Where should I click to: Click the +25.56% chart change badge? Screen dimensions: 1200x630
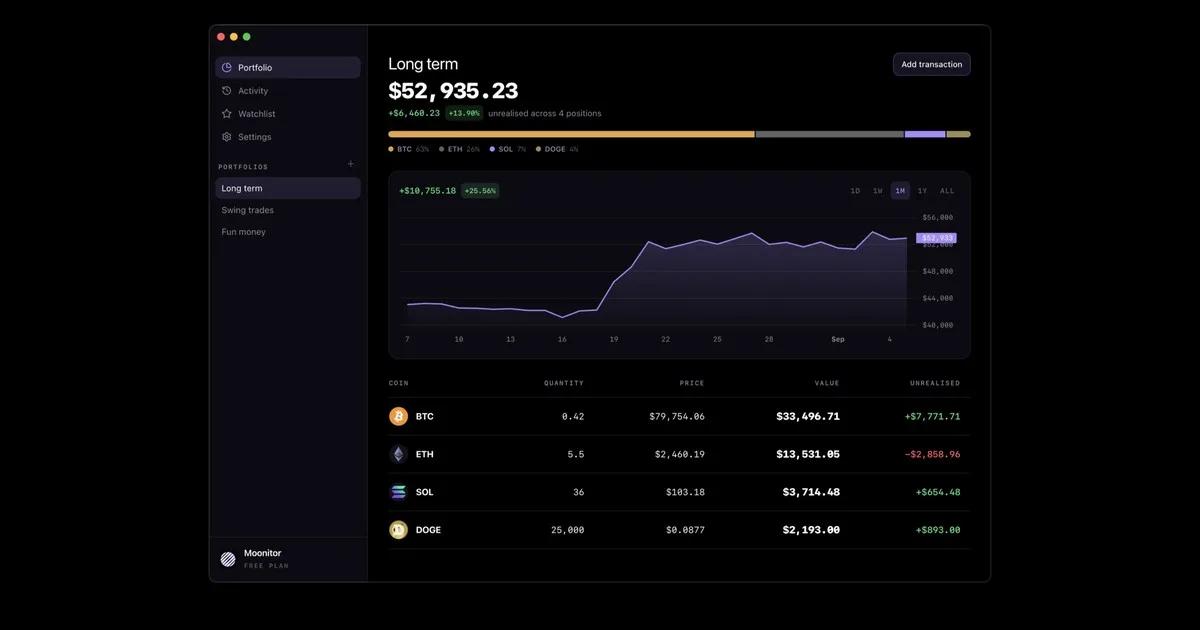click(480, 191)
